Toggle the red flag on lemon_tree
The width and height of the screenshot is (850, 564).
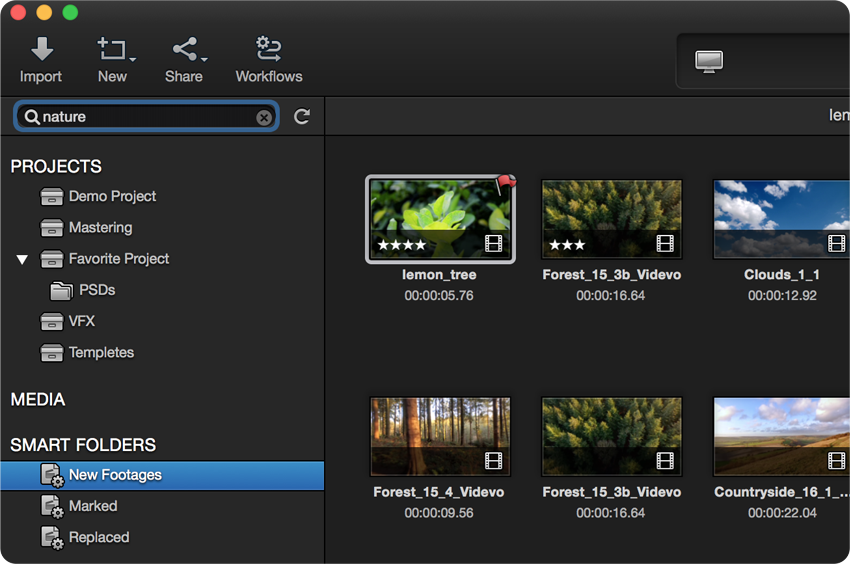tap(507, 183)
